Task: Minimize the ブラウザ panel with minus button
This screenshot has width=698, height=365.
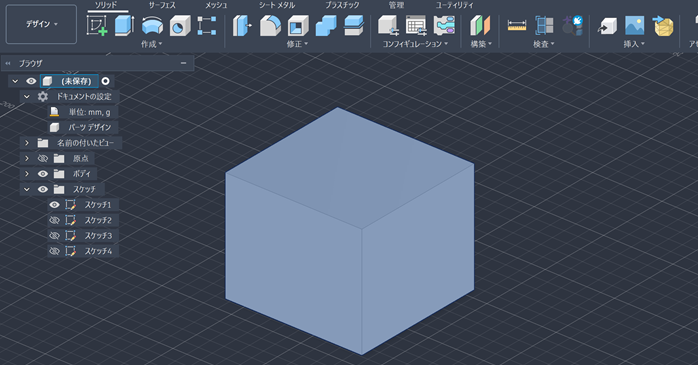Action: click(183, 63)
